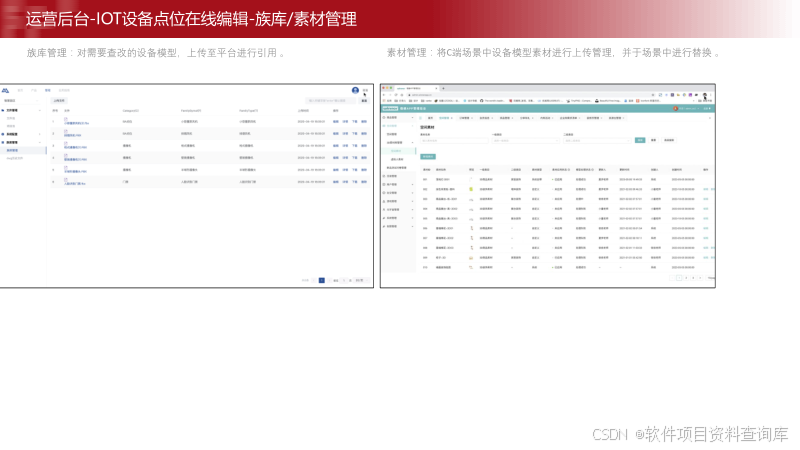800x450 pixels.
Task: Select the active teal page tab in right window
Action: 446,118
